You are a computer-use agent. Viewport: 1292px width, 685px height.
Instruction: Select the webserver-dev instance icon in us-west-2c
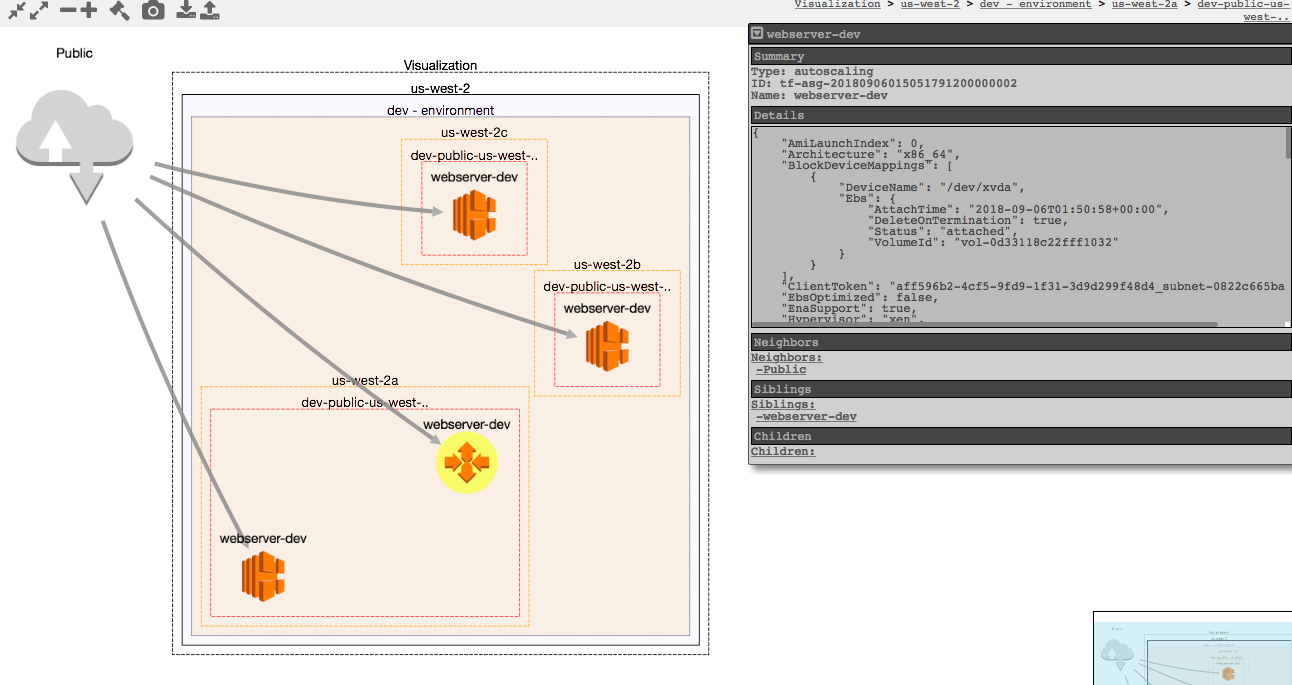coord(475,214)
